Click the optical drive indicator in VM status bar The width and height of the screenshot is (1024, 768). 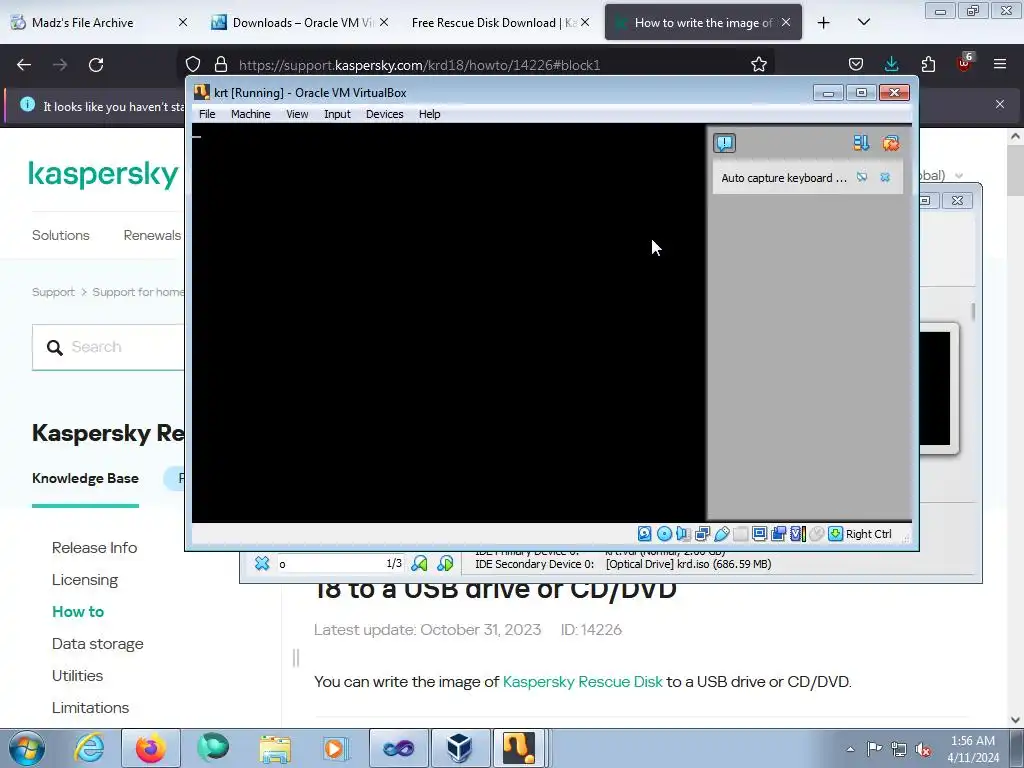click(x=664, y=534)
